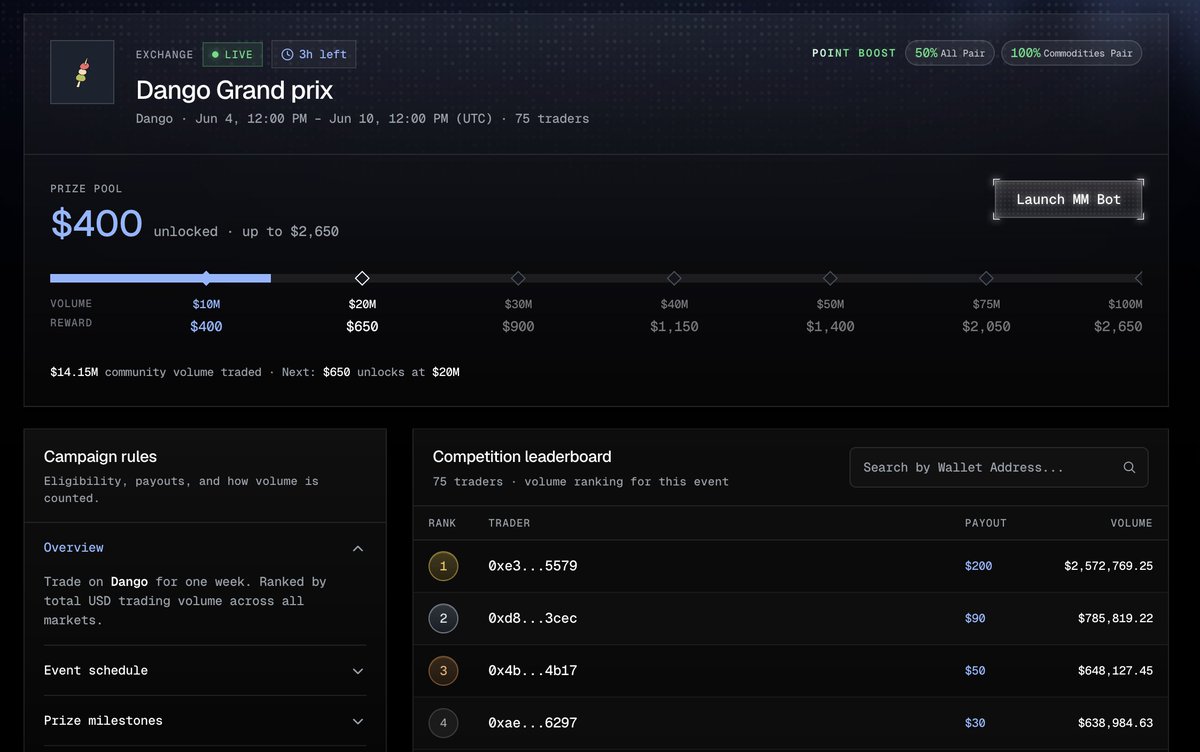The height and width of the screenshot is (752, 1200).
Task: Click the $50M milestone diamond marker
Action: point(830,278)
